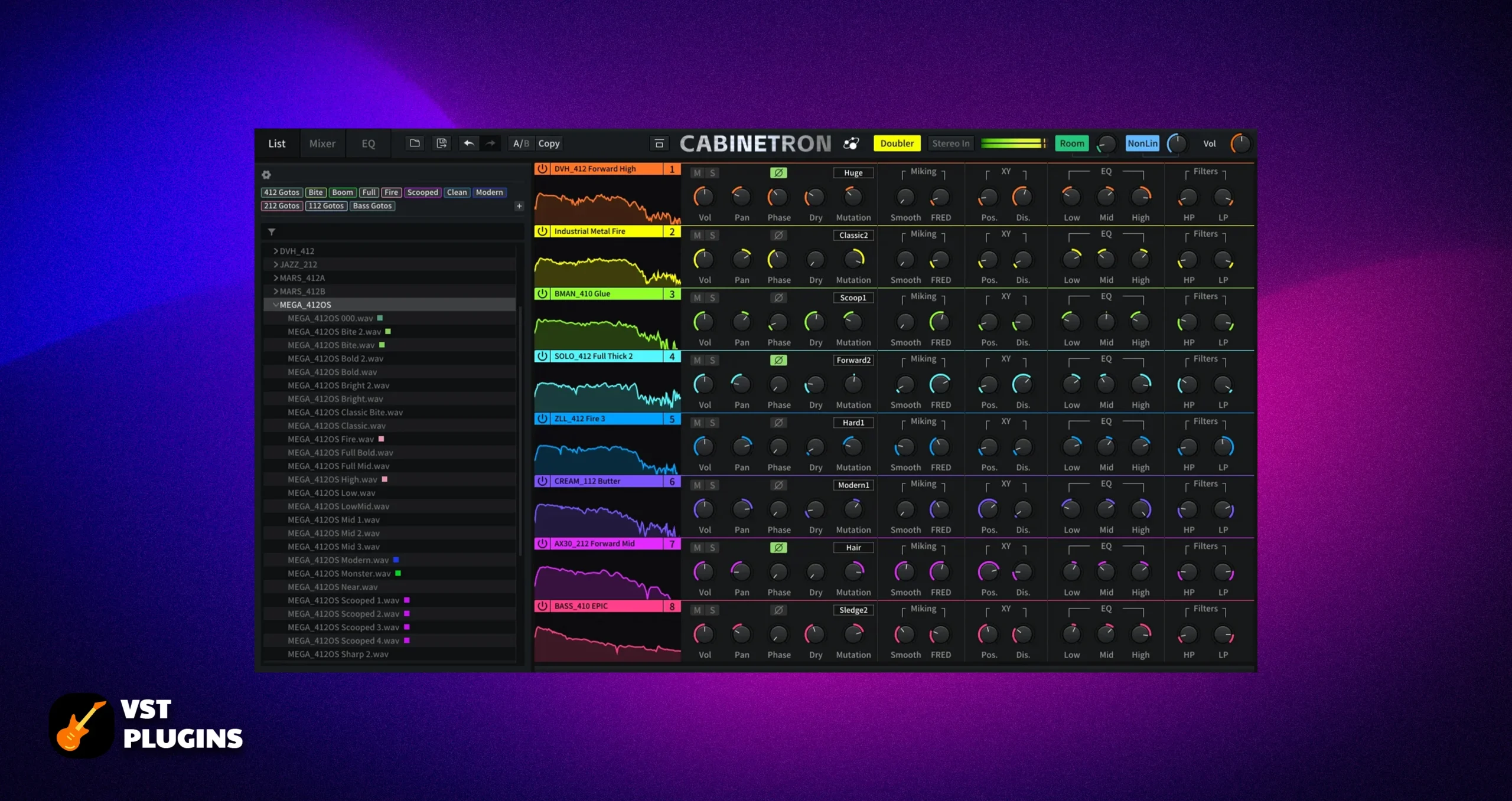1512x801 pixels.
Task: Select the 212 Gotos tag button
Action: [282, 206]
